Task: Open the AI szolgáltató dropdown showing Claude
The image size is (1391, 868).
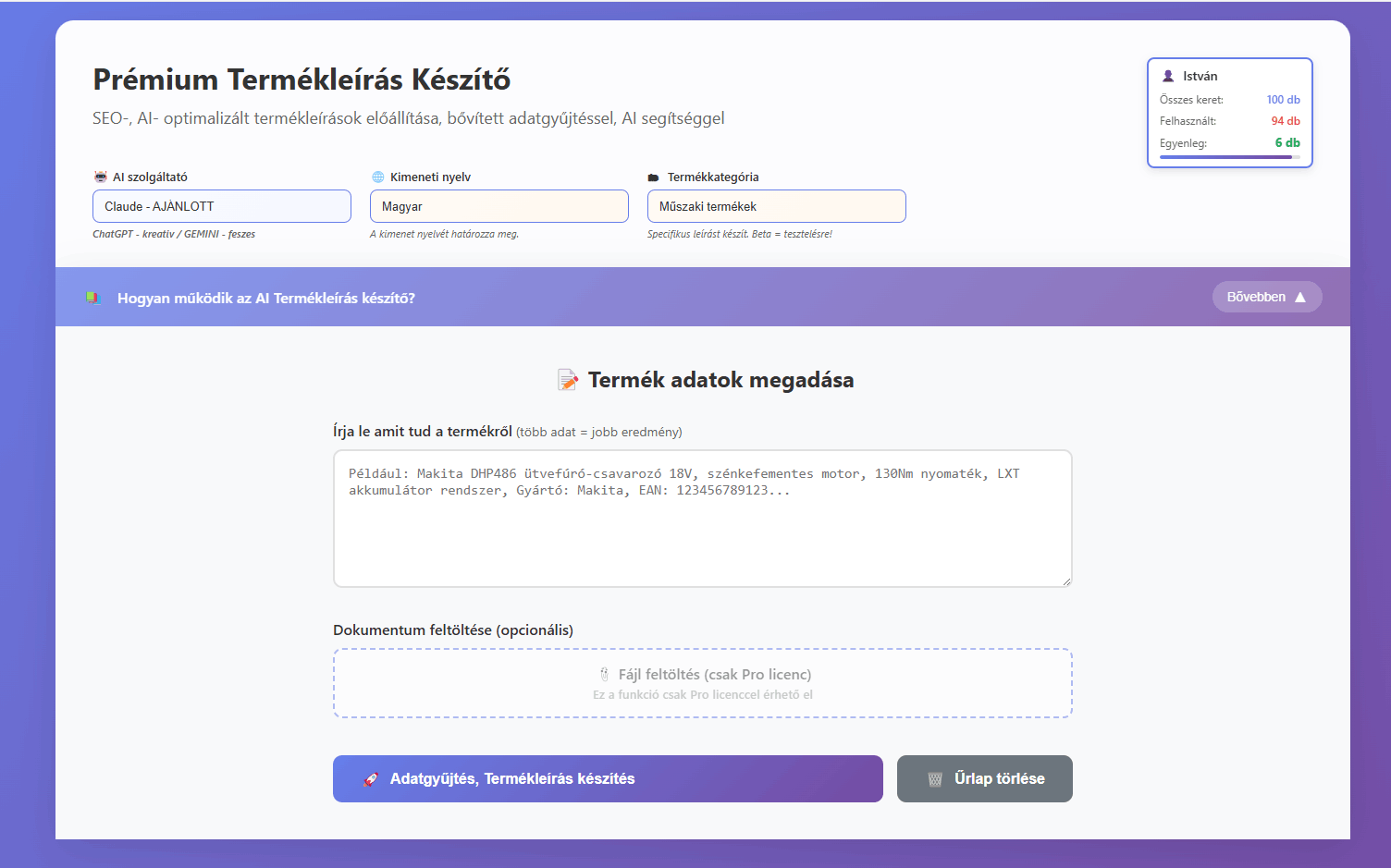Action: [222, 206]
